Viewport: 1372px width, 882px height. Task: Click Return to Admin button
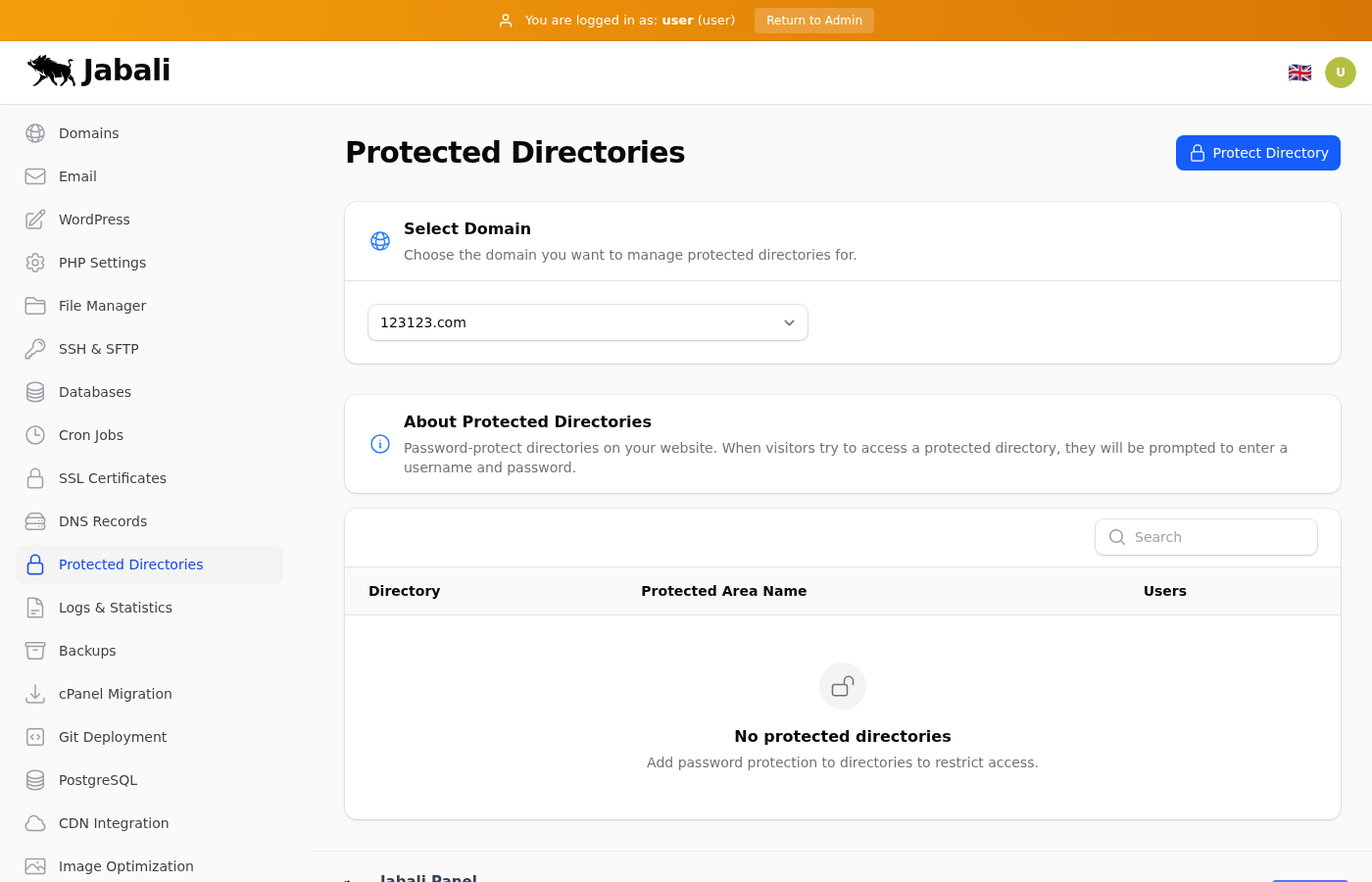[x=813, y=21]
